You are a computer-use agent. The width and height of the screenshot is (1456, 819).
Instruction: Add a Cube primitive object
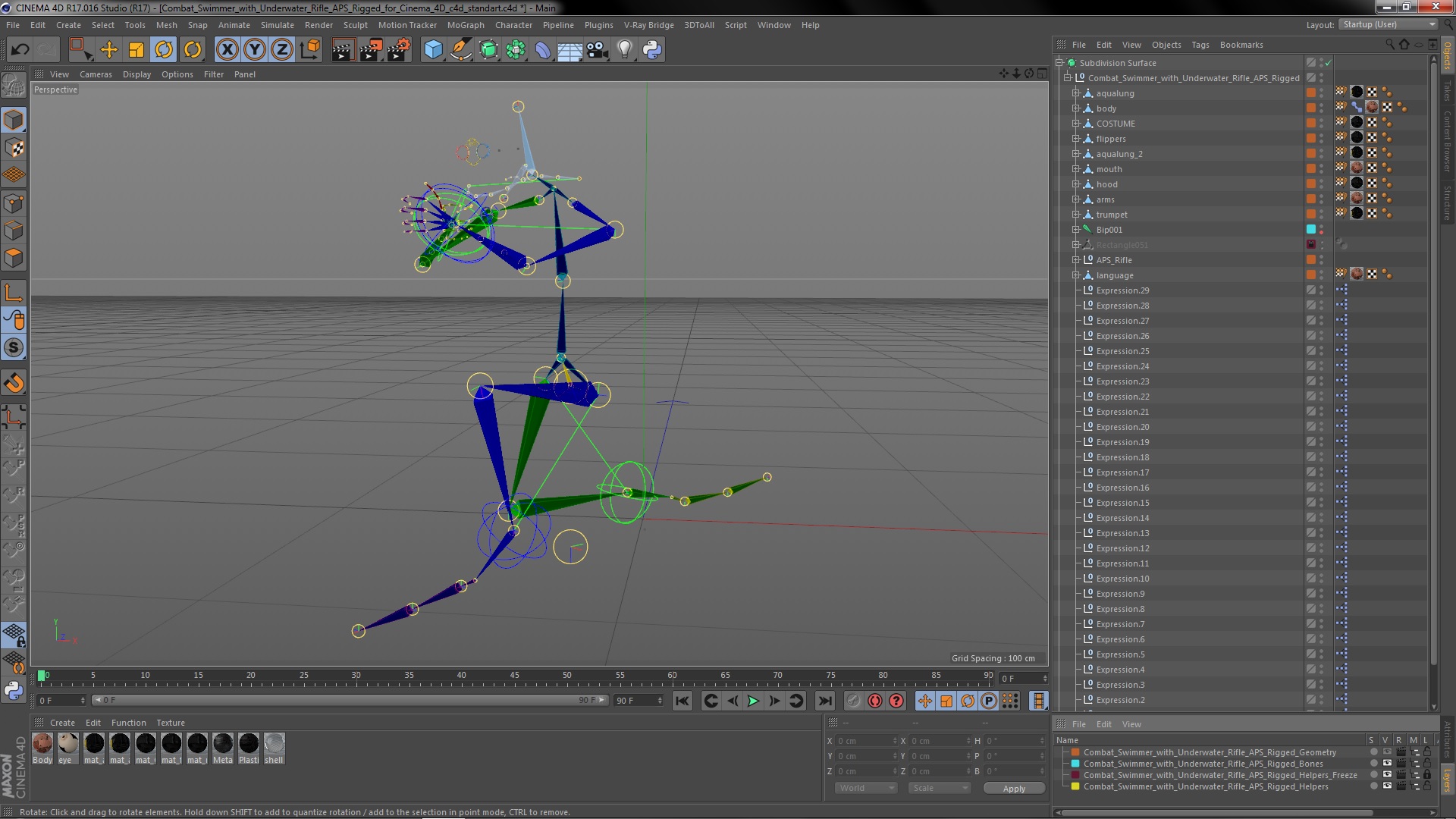(x=433, y=50)
